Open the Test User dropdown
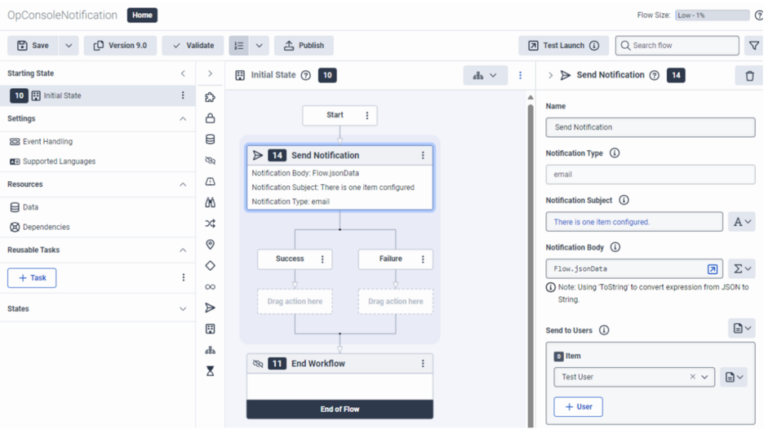Viewport: 768px width, 434px height. click(706, 377)
